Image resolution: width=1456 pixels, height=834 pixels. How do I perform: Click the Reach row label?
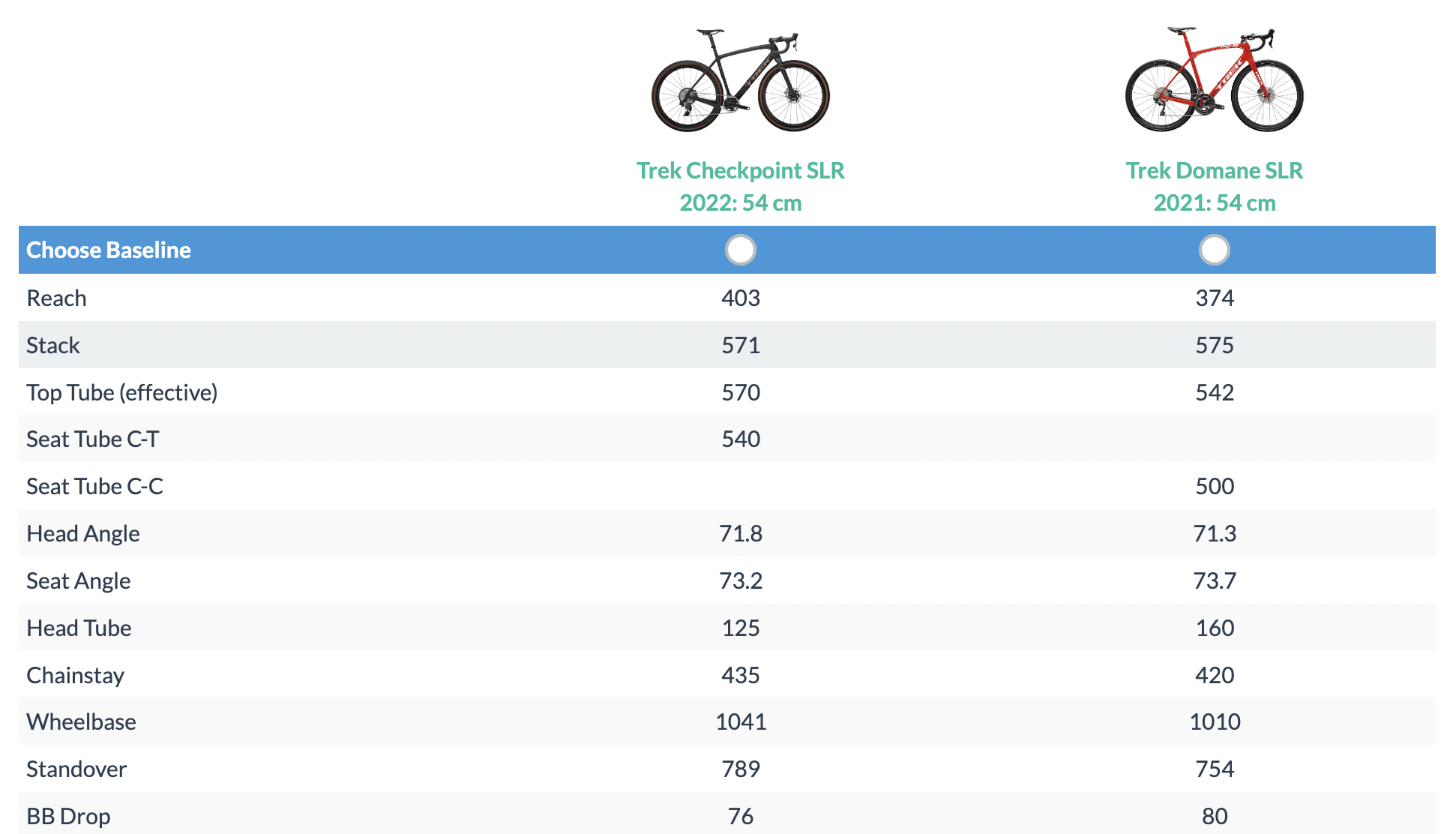click(57, 298)
